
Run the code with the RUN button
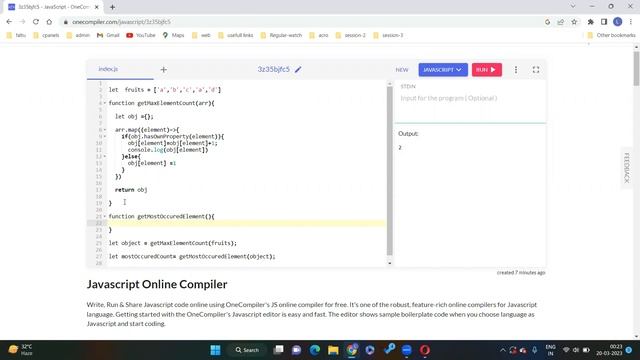click(487, 70)
